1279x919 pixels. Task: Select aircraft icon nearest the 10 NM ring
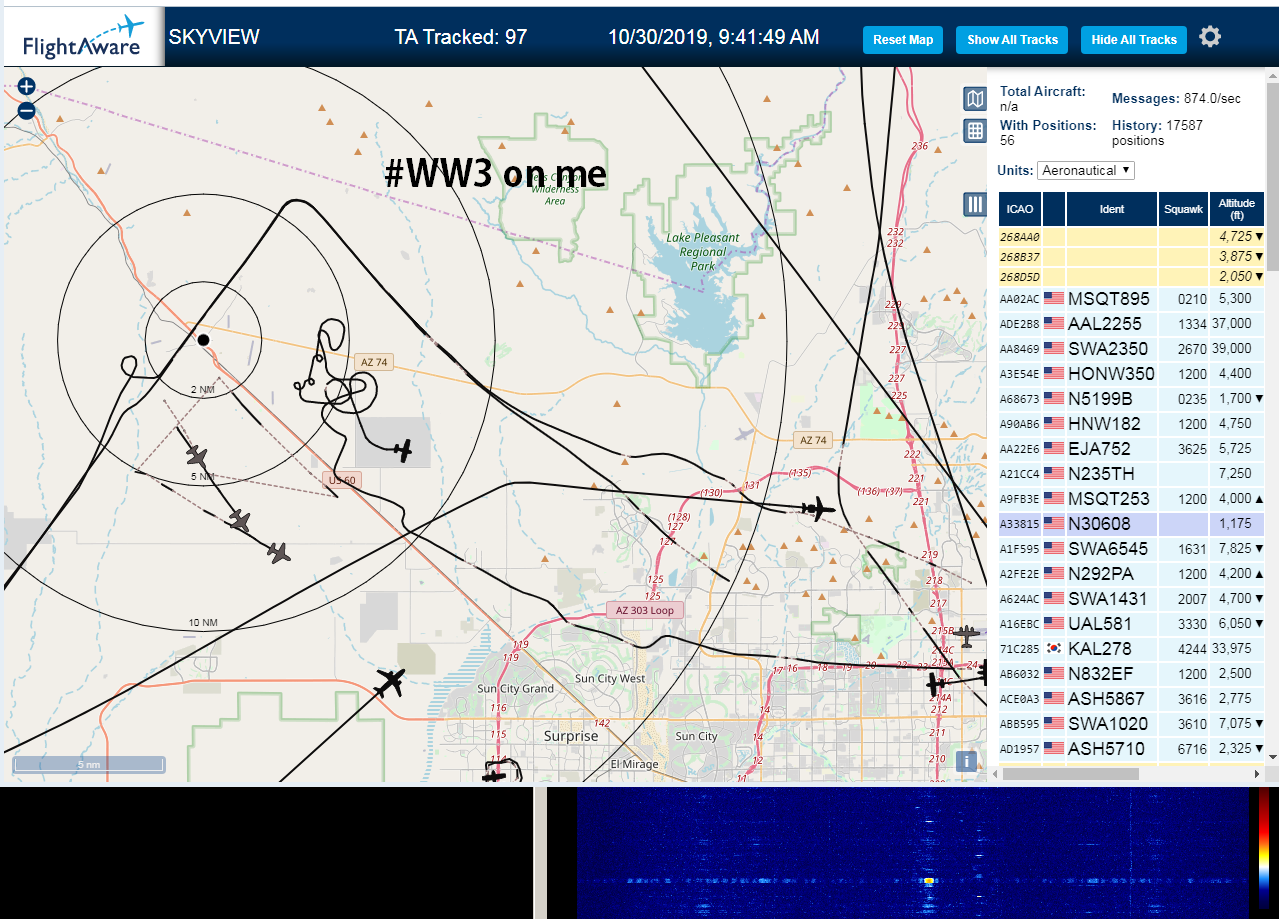click(x=278, y=552)
